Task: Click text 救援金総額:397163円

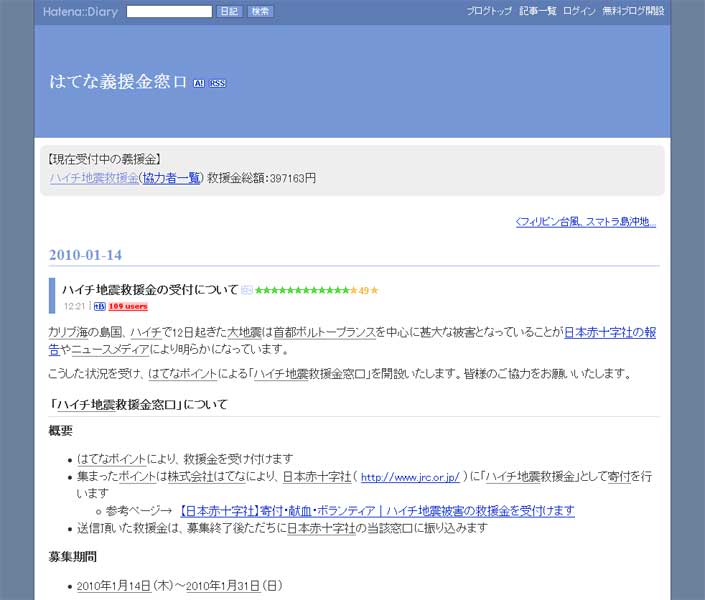Action: 261,178
